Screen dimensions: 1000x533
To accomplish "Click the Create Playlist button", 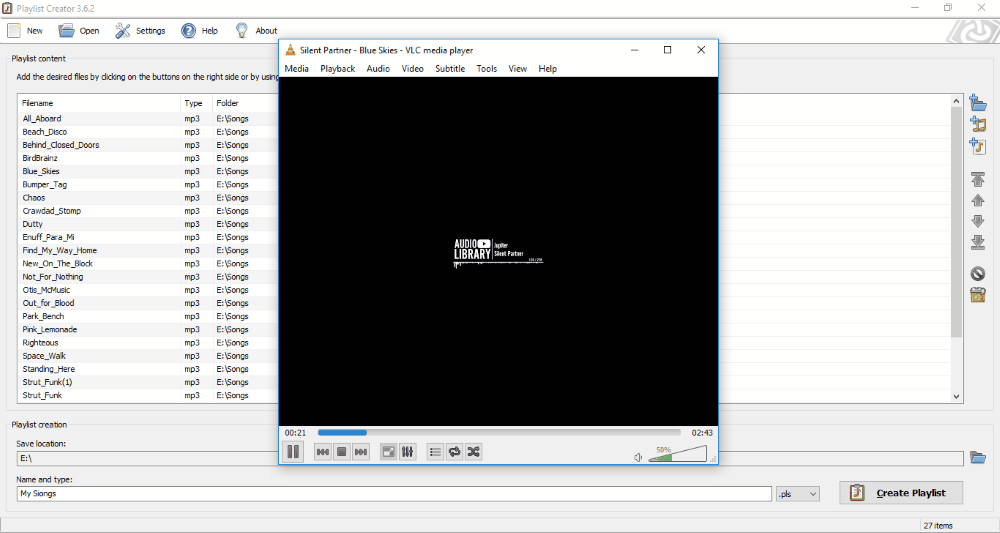I will click(x=901, y=493).
